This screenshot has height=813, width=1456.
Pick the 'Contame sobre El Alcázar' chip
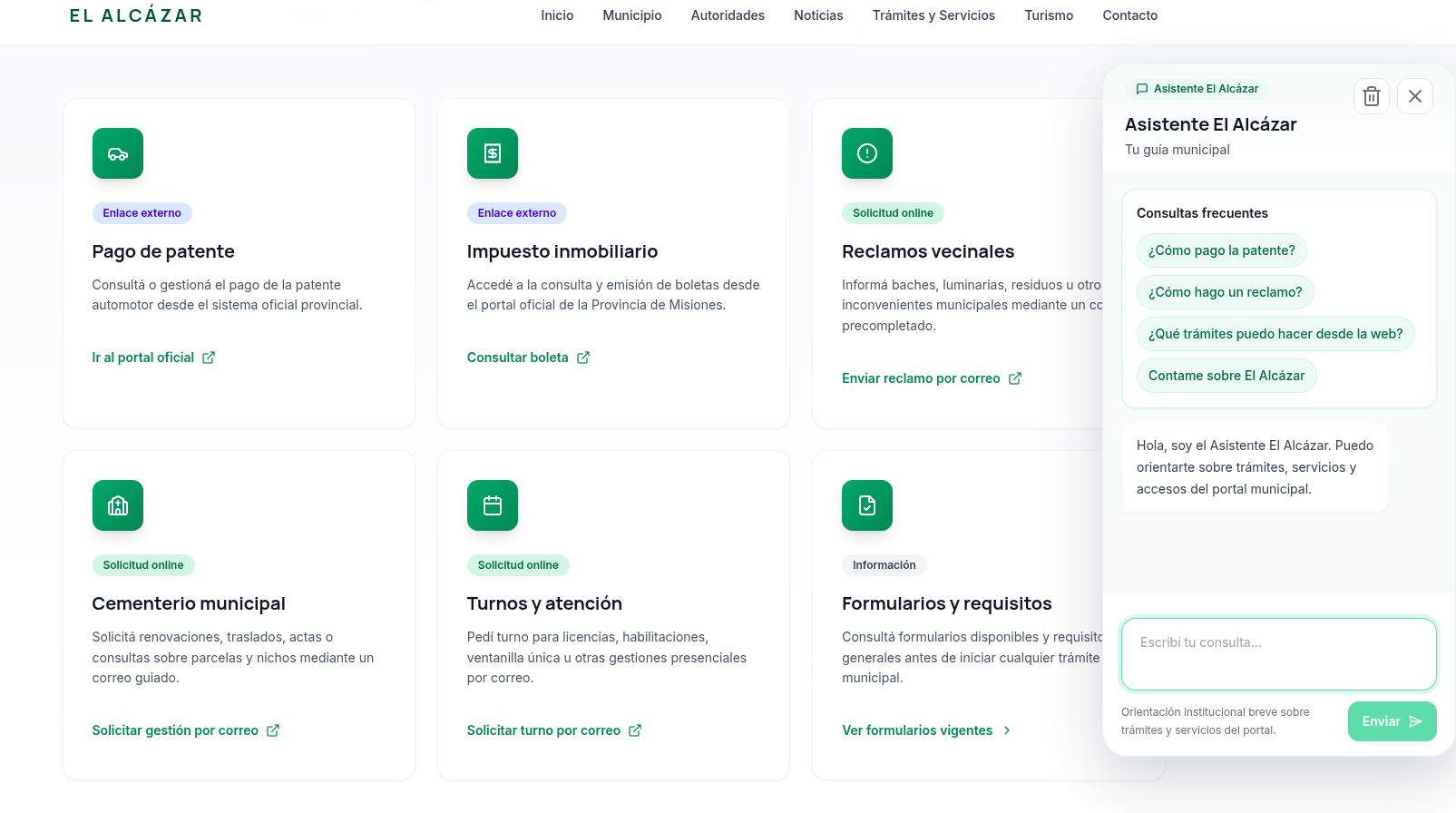click(x=1226, y=376)
